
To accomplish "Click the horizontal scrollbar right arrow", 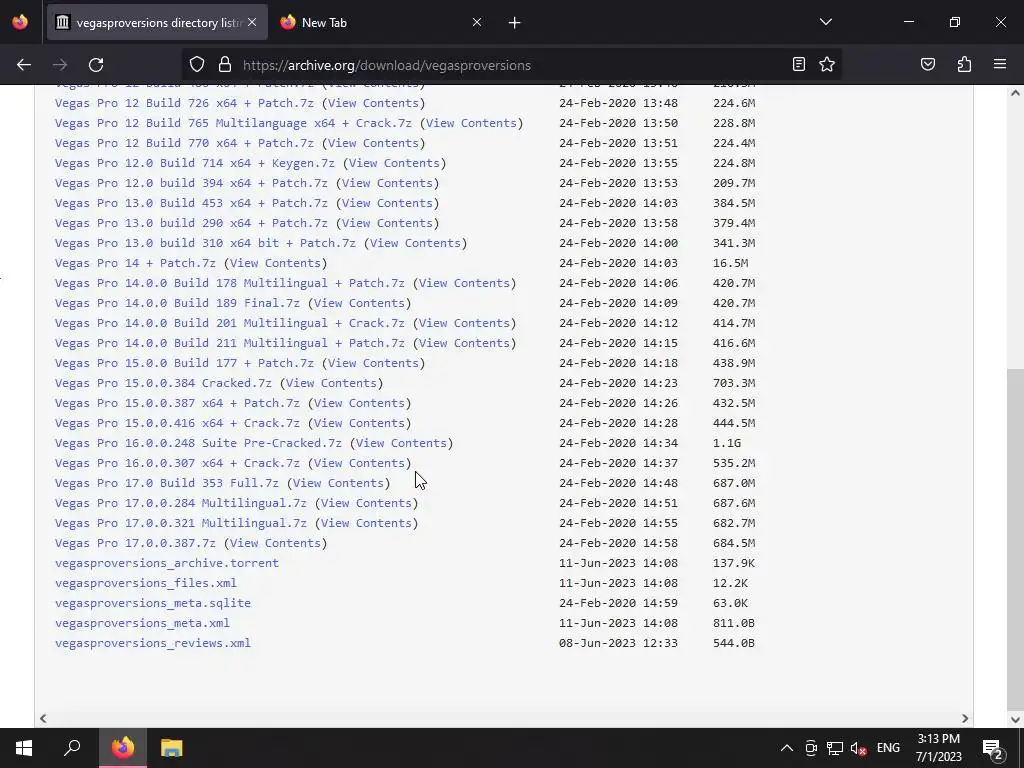I will pos(965,718).
